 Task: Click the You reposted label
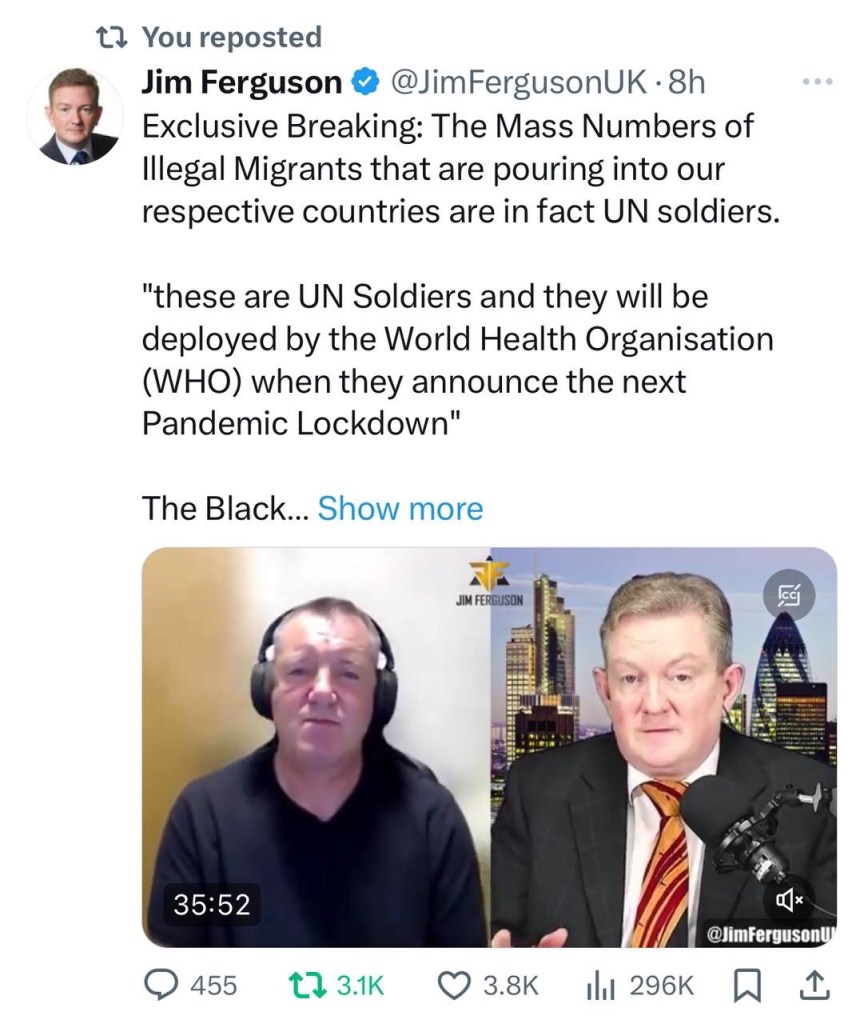tap(232, 37)
